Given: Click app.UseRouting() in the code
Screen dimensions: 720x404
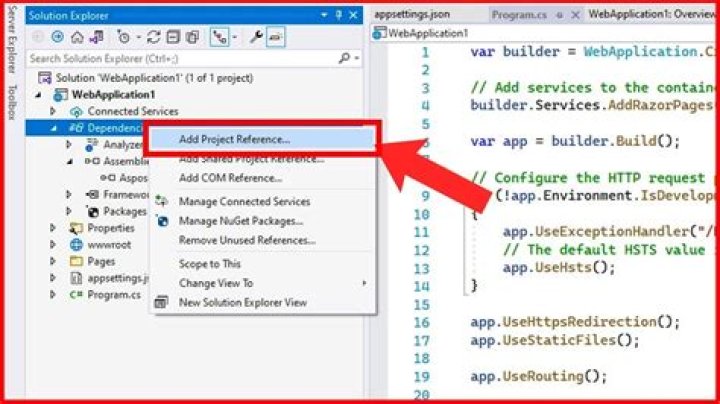Looking at the screenshot, I should pos(539,376).
